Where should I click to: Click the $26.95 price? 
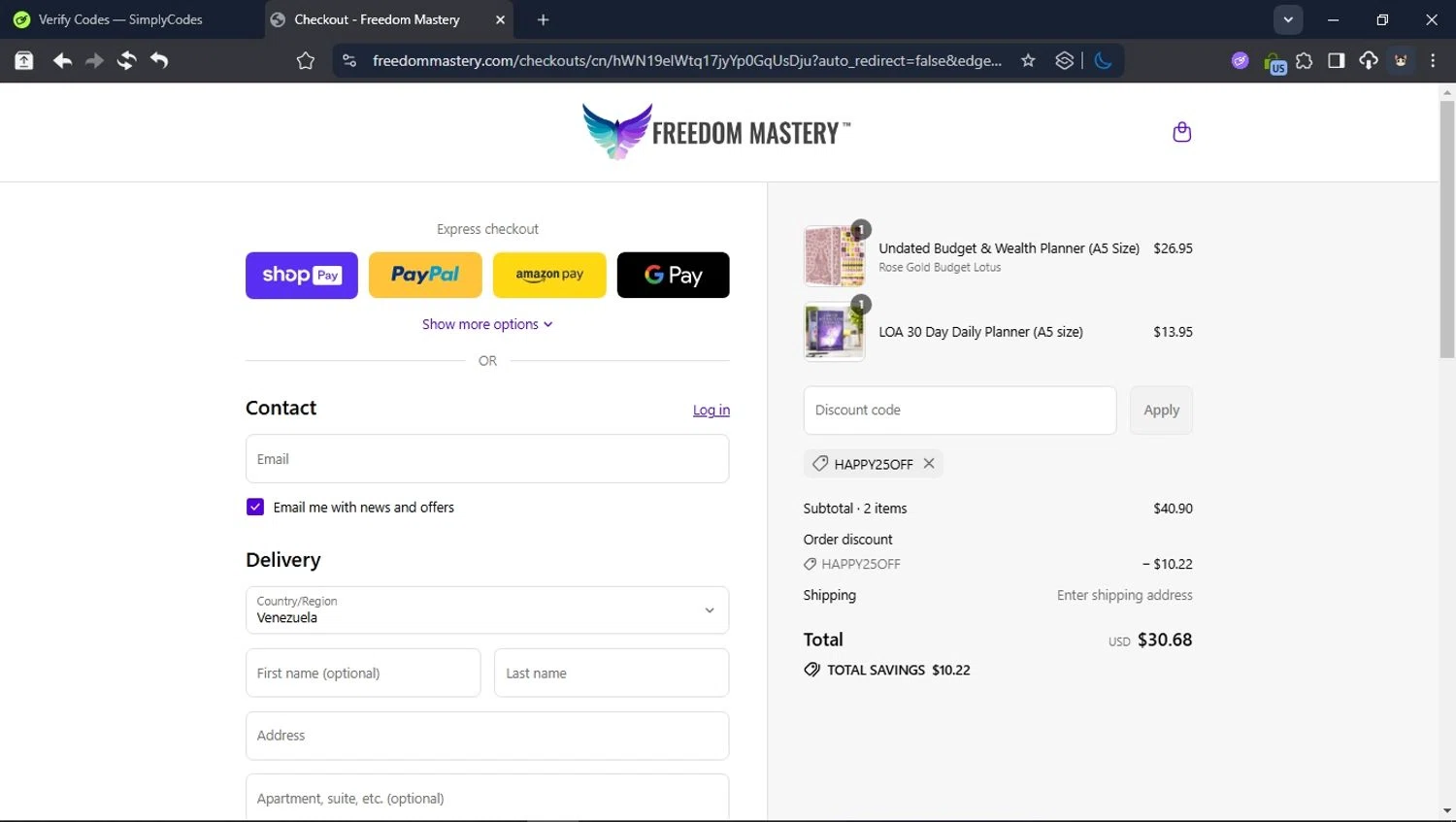[1174, 248]
